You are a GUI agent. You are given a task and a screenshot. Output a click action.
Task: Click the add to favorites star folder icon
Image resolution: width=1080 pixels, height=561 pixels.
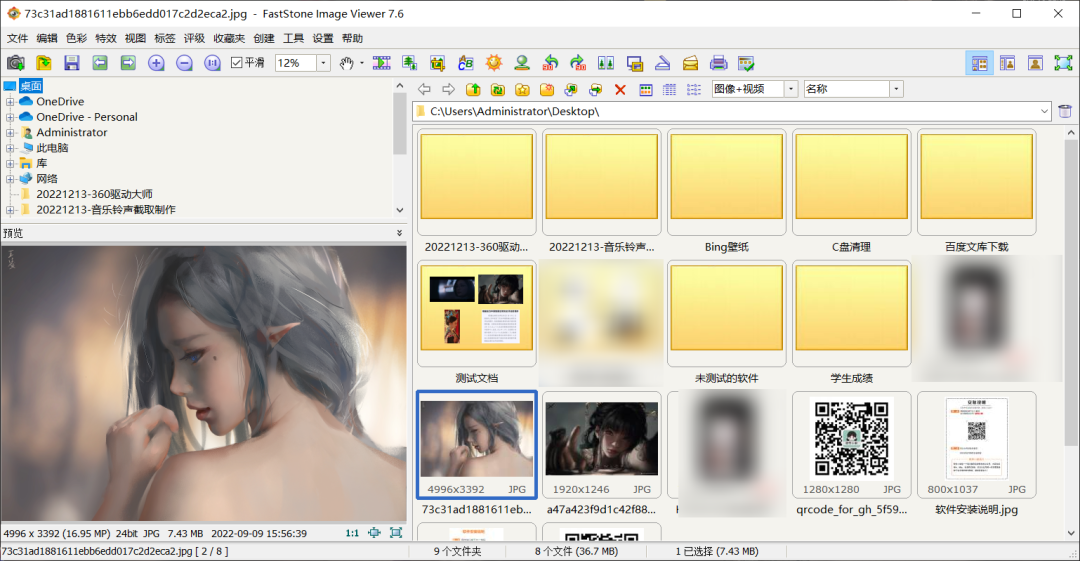point(523,90)
